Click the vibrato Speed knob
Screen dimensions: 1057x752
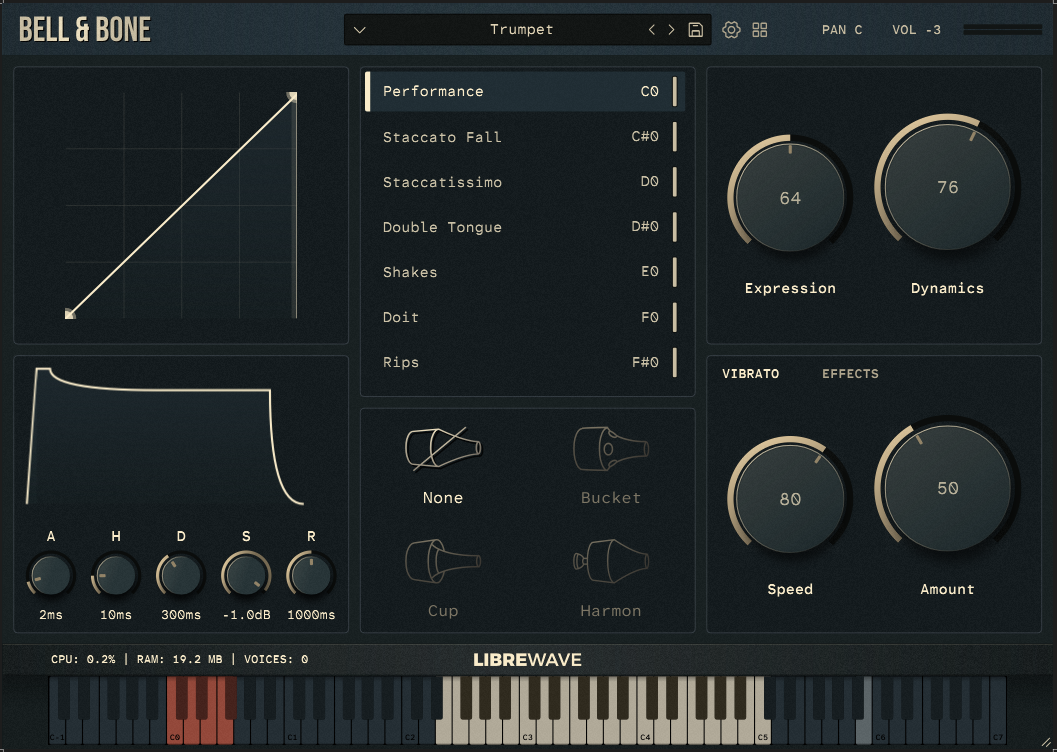(x=790, y=499)
